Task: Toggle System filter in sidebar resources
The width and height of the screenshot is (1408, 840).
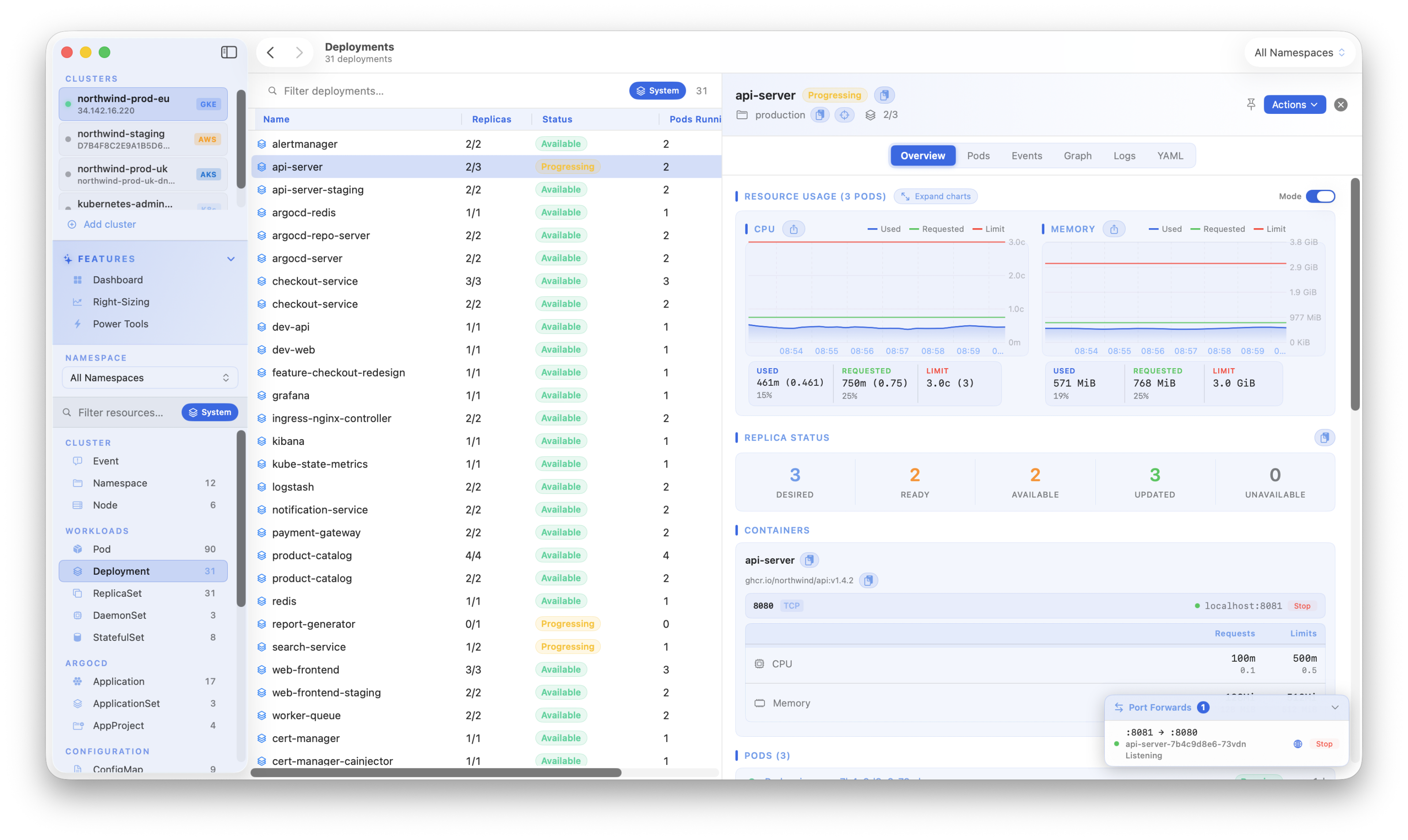Action: click(x=209, y=412)
